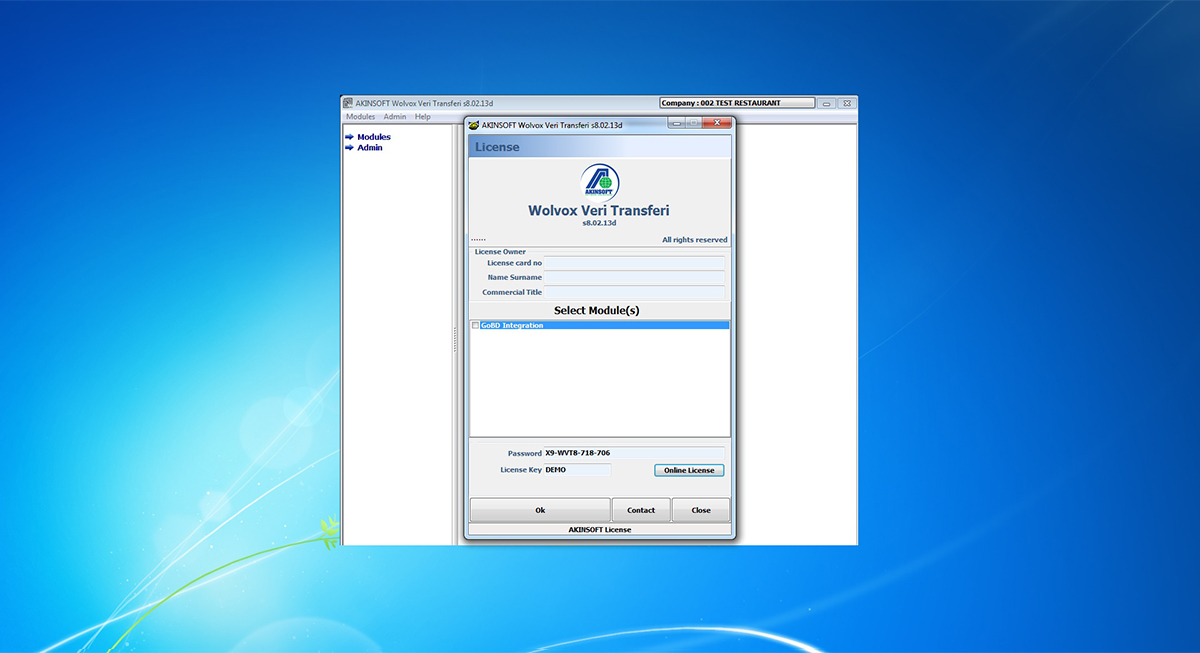Enable the GoBD Integration checkbox
Image resolution: width=1200 pixels, height=653 pixels.
[x=476, y=325]
